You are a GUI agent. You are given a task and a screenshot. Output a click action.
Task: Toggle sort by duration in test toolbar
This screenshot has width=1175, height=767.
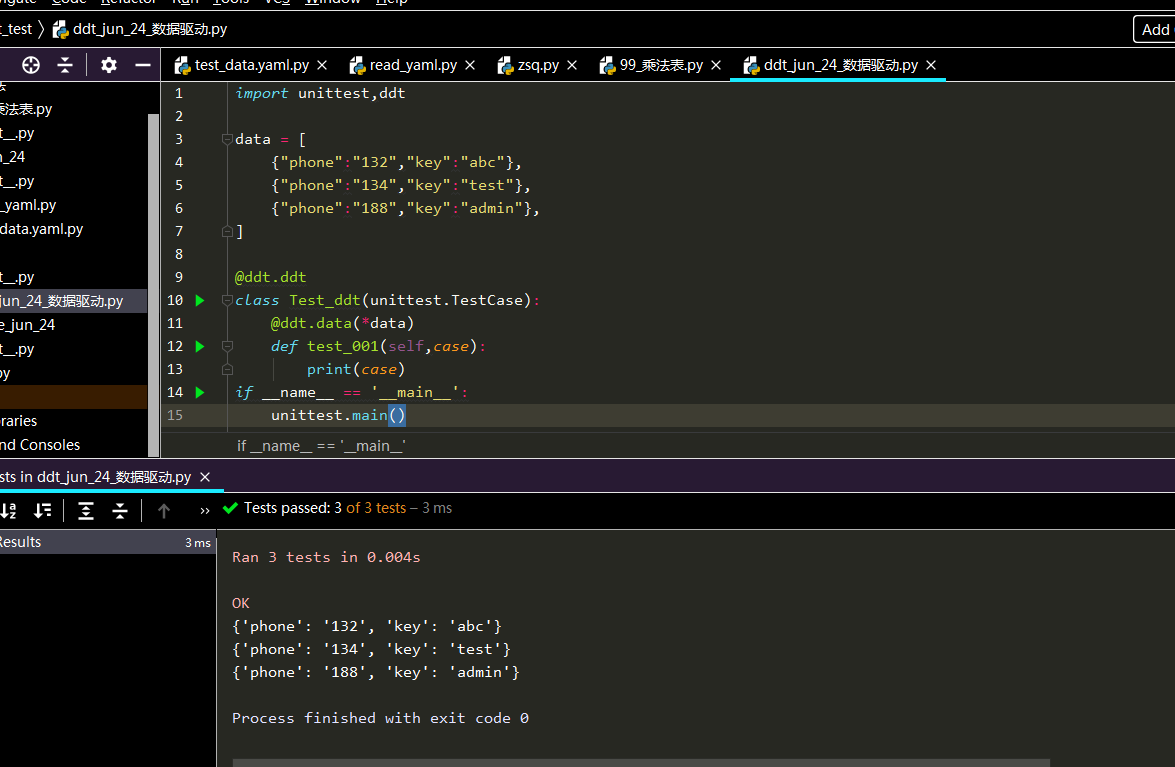[x=42, y=511]
